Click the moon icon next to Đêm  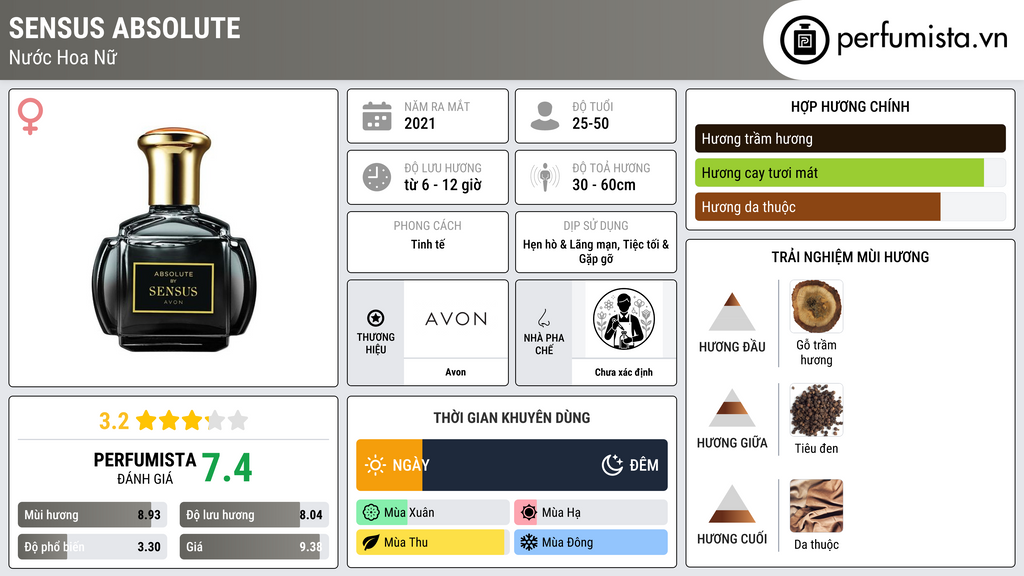coord(612,465)
